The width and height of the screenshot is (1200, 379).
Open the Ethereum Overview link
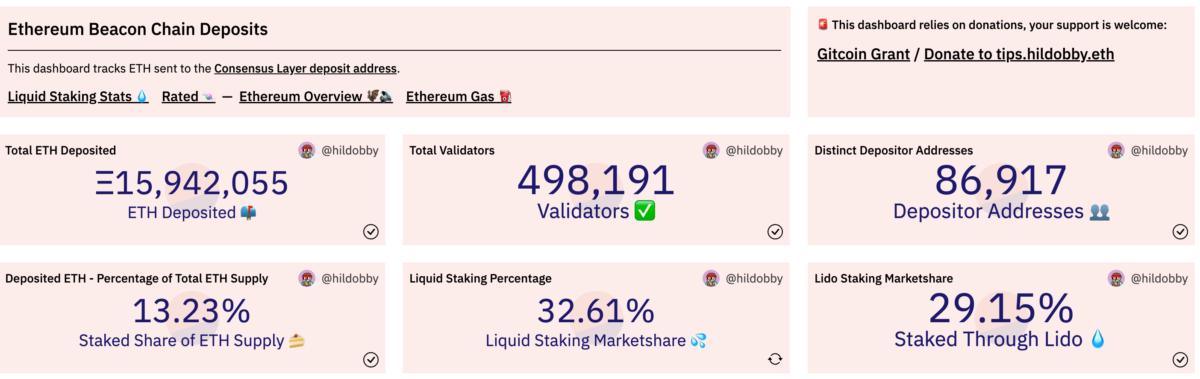point(315,97)
